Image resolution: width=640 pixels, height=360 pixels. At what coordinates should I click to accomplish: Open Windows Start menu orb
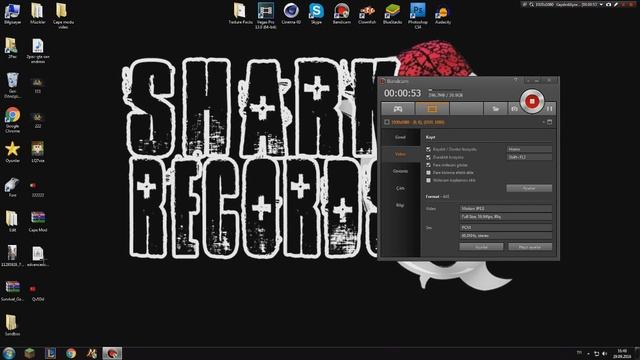tap(9, 353)
